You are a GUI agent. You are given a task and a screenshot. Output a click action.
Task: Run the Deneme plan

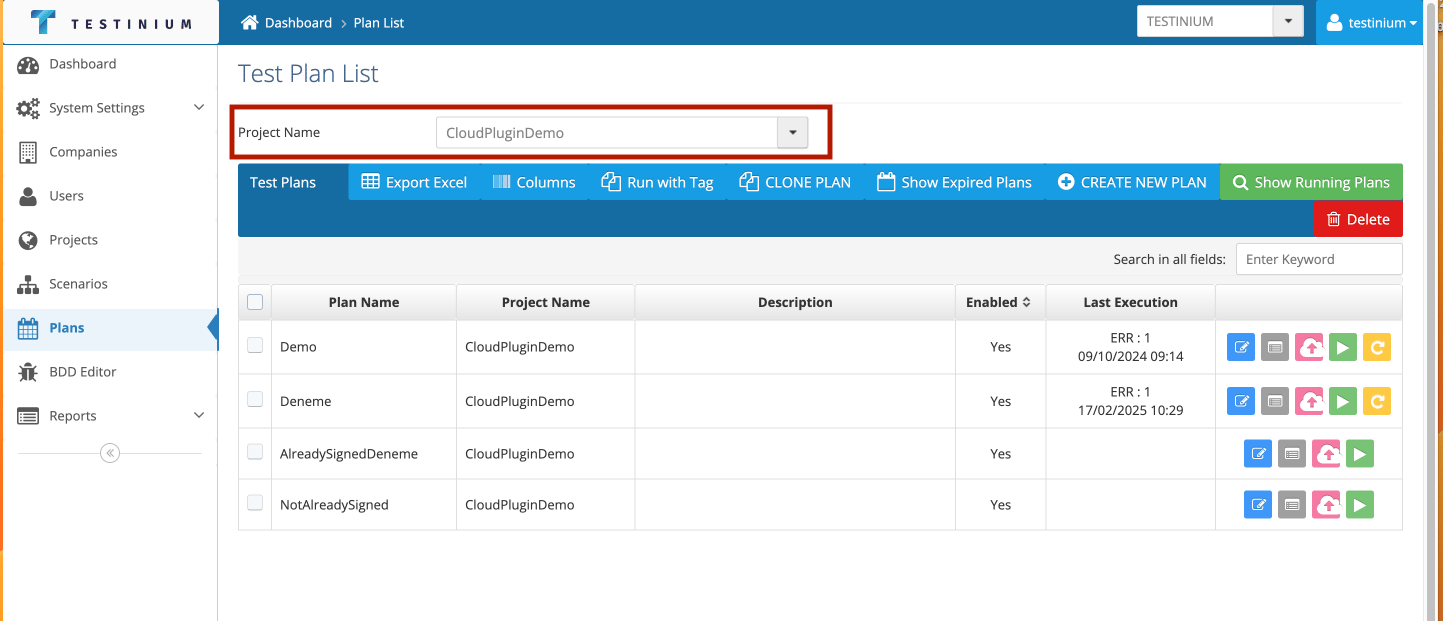(1343, 401)
